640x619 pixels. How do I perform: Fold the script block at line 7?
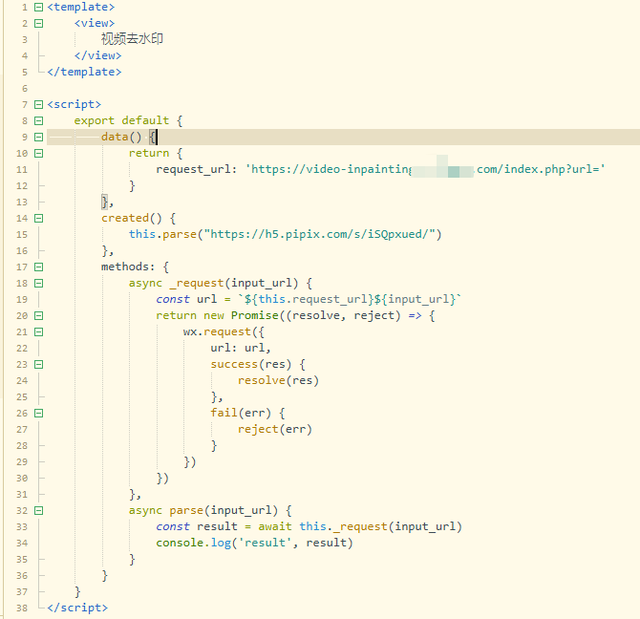pyautogui.click(x=38, y=104)
